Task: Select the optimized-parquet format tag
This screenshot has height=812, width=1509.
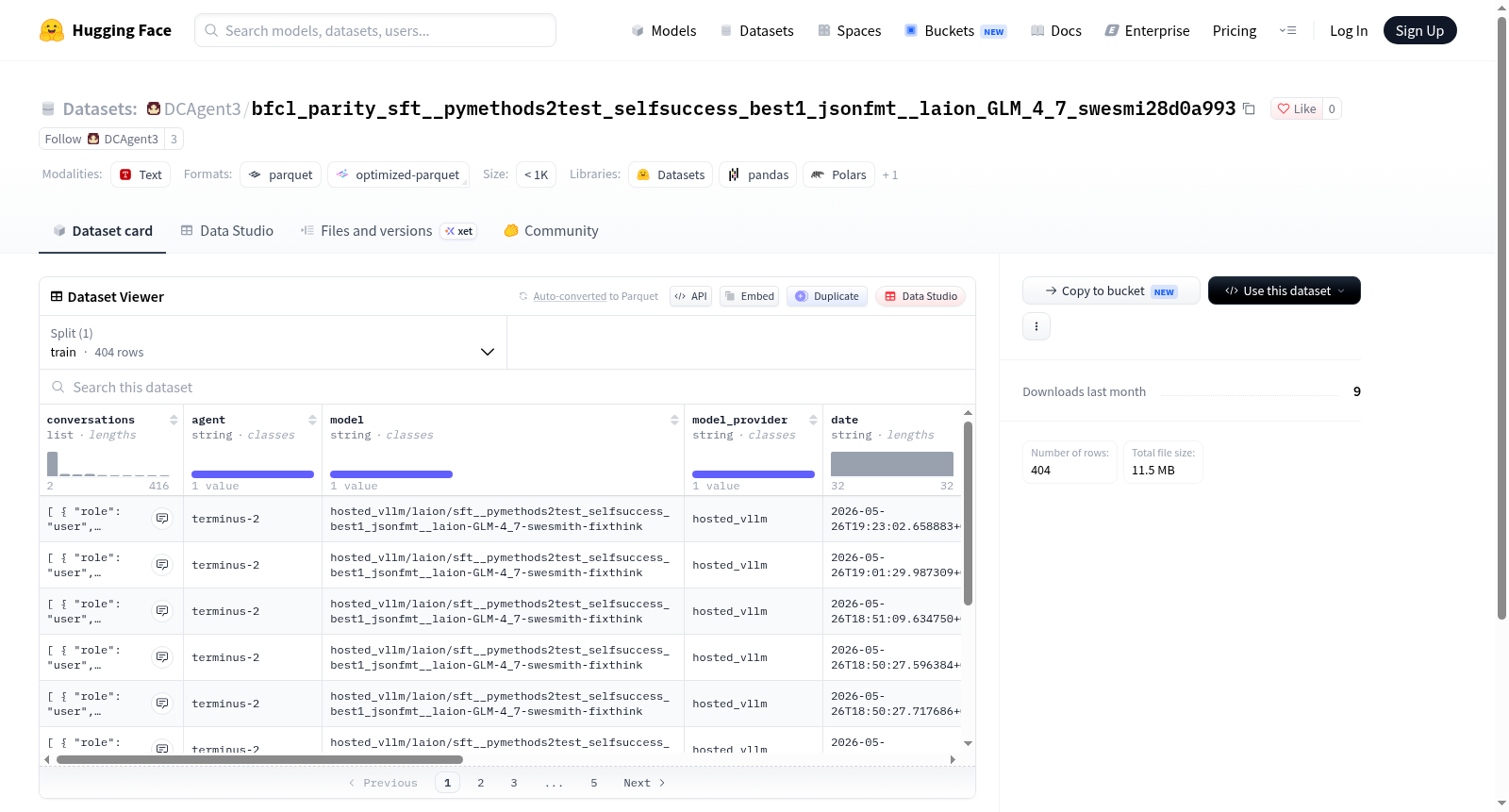Action: click(398, 174)
